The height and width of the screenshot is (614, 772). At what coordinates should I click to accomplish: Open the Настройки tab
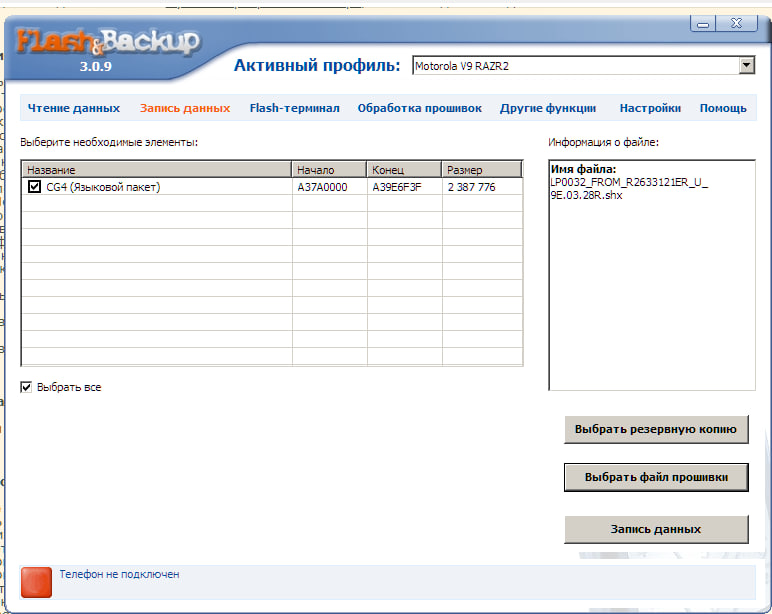(x=650, y=108)
